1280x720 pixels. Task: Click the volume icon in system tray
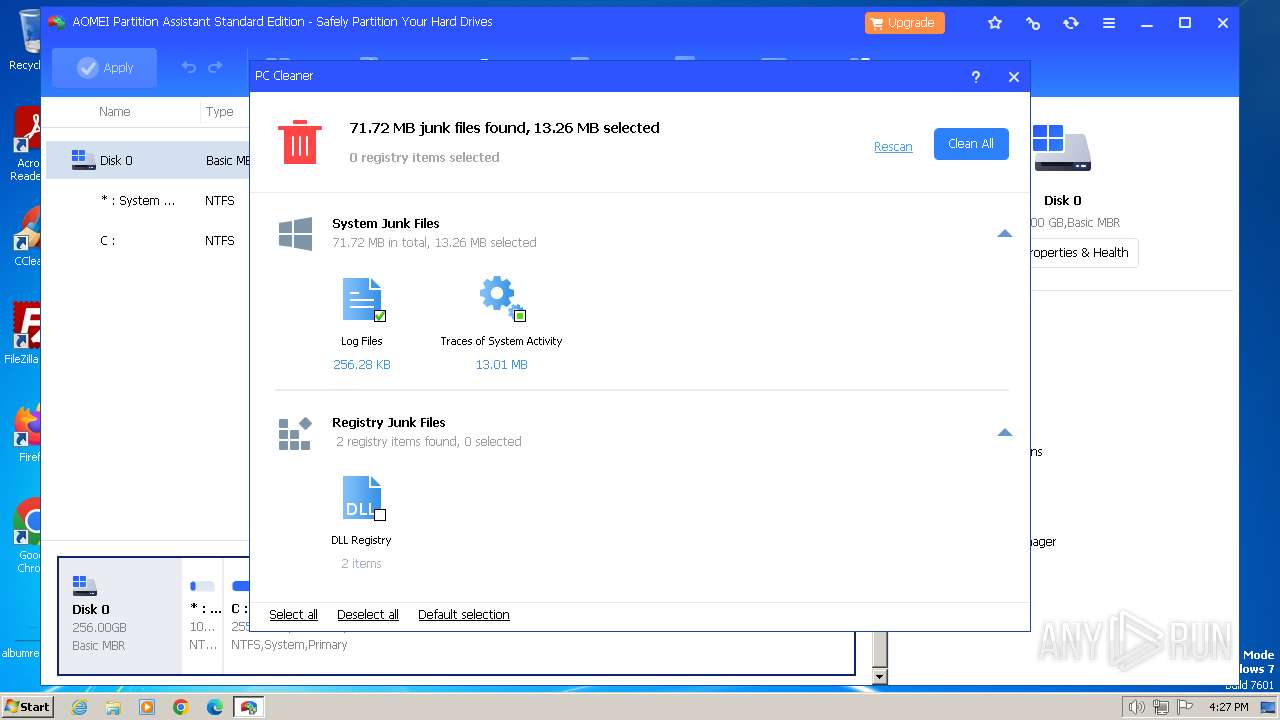1136,707
